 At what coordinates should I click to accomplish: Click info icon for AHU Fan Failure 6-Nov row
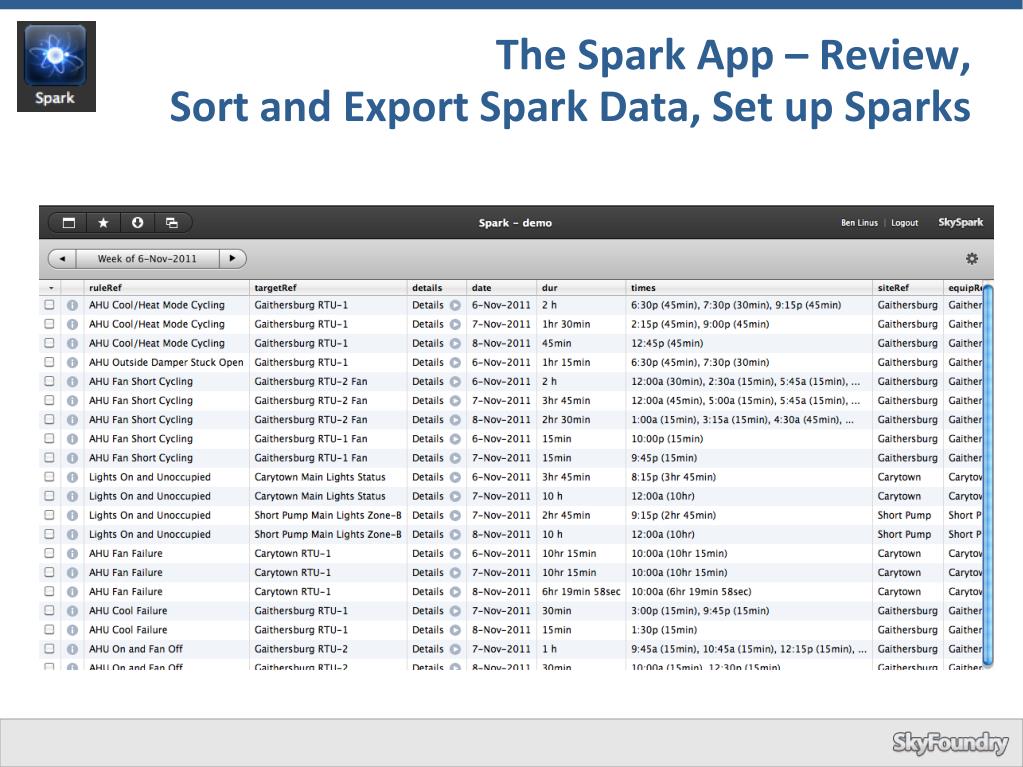click(x=72, y=554)
